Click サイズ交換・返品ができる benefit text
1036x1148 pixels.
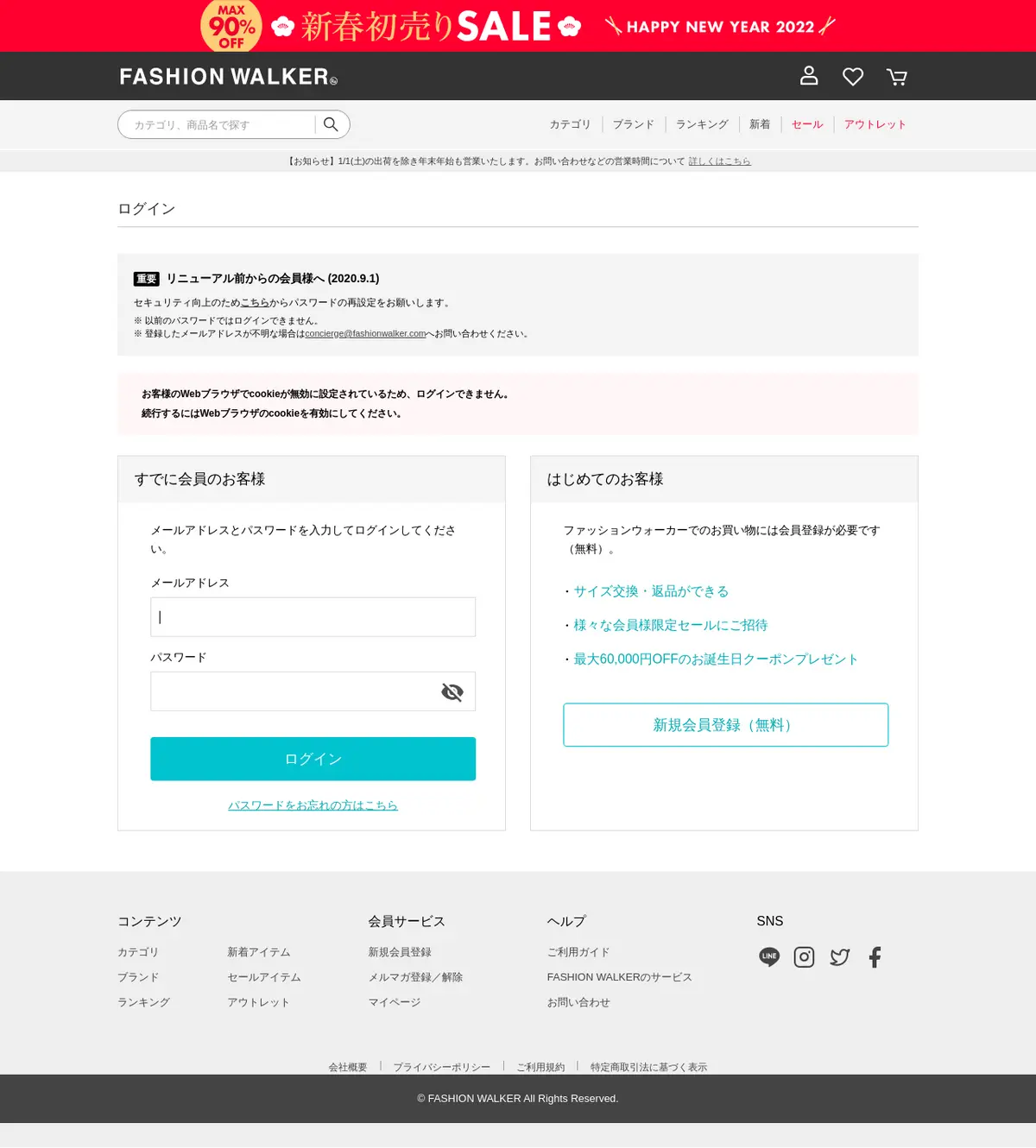point(651,591)
